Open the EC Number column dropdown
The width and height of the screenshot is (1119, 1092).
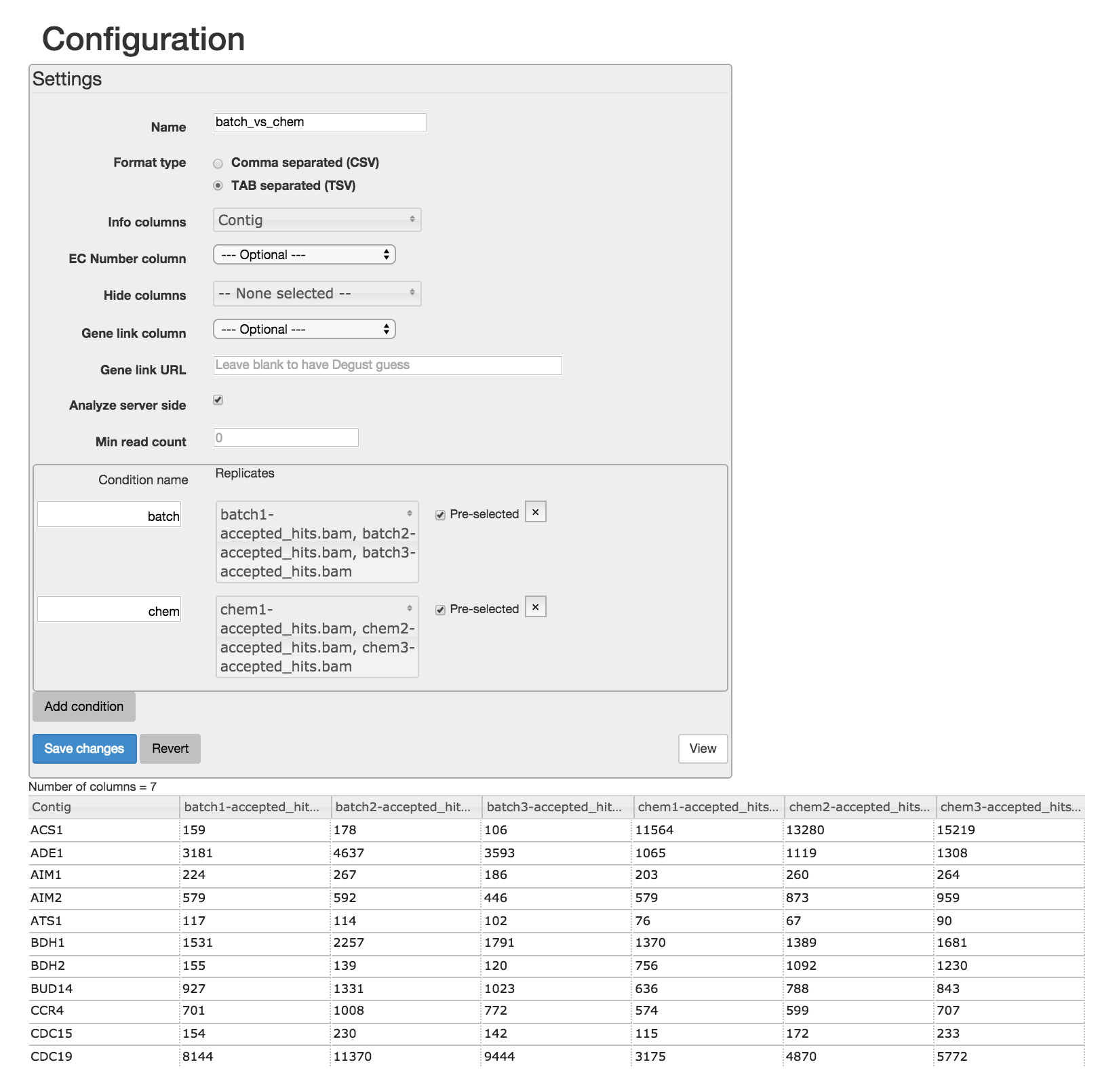[x=304, y=255]
